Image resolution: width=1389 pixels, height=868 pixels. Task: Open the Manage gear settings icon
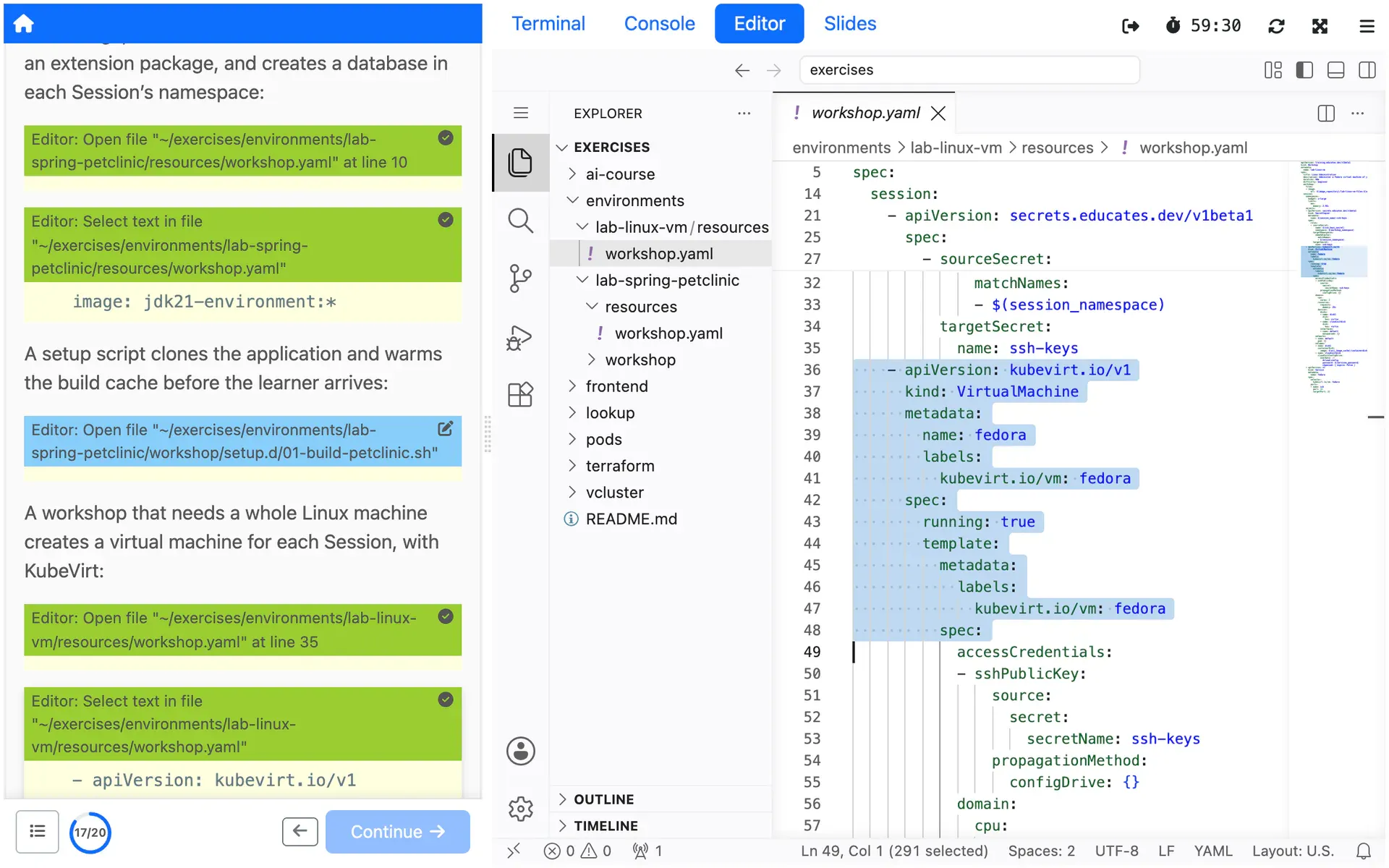[520, 809]
